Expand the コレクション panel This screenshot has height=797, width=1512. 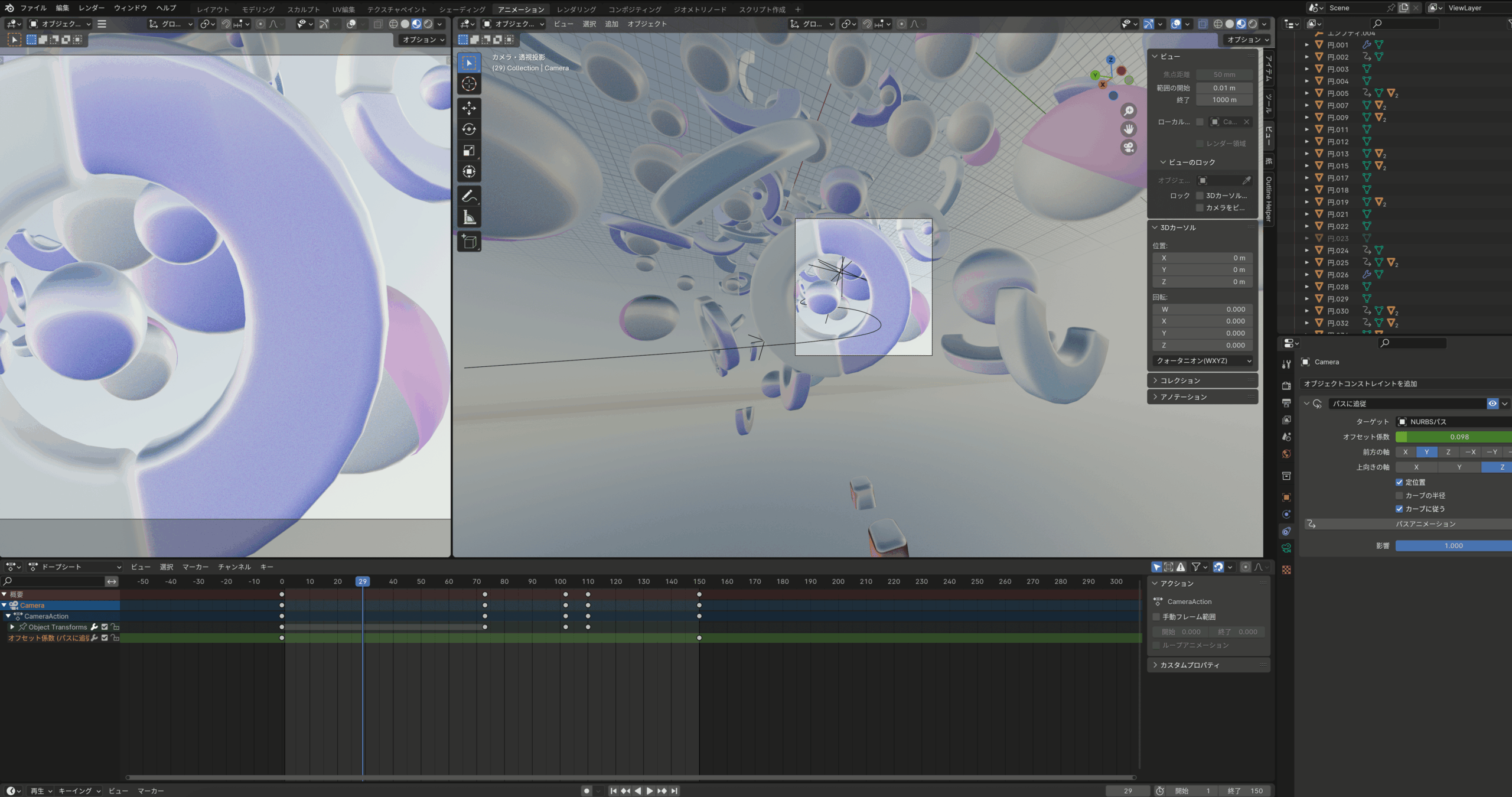tap(1179, 380)
